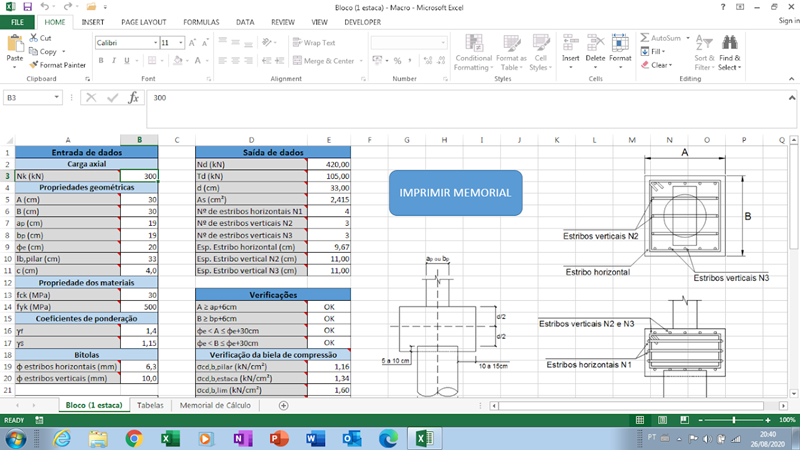Click the Format Painter icon
Screen dimensions: 800x450
34,65
